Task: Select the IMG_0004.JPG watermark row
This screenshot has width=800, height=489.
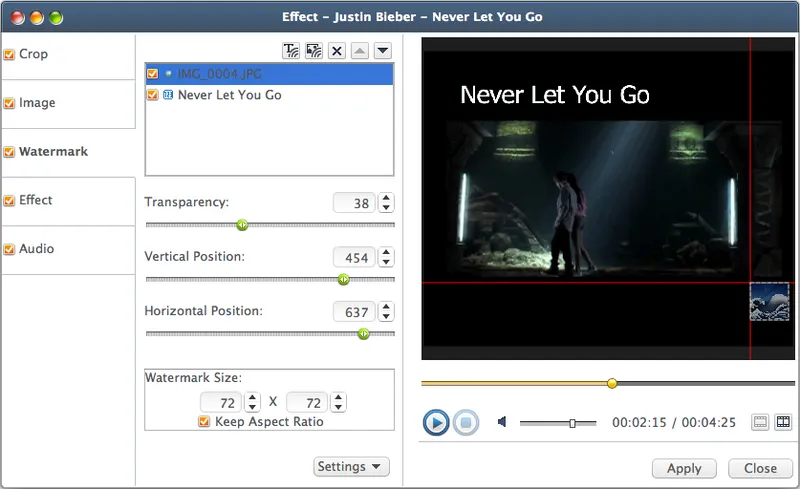Action: 269,74
